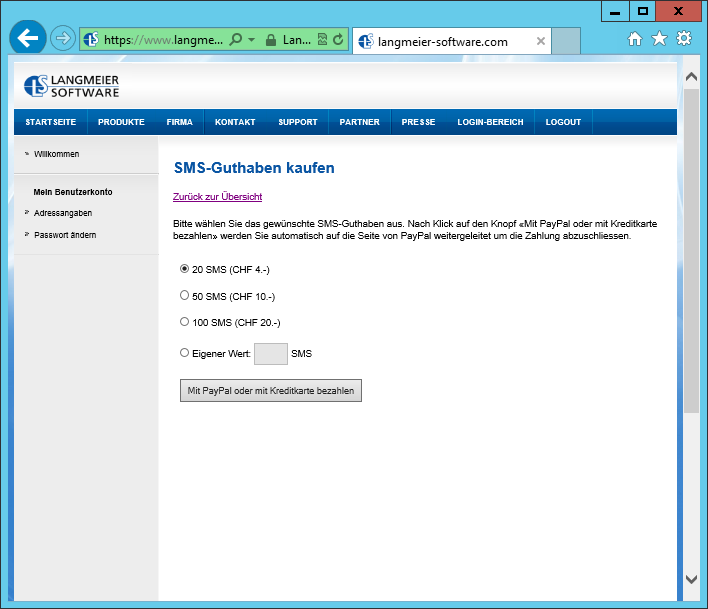Open the STARTSEITE menu item
708x609 pixels.
pyautogui.click(x=51, y=122)
